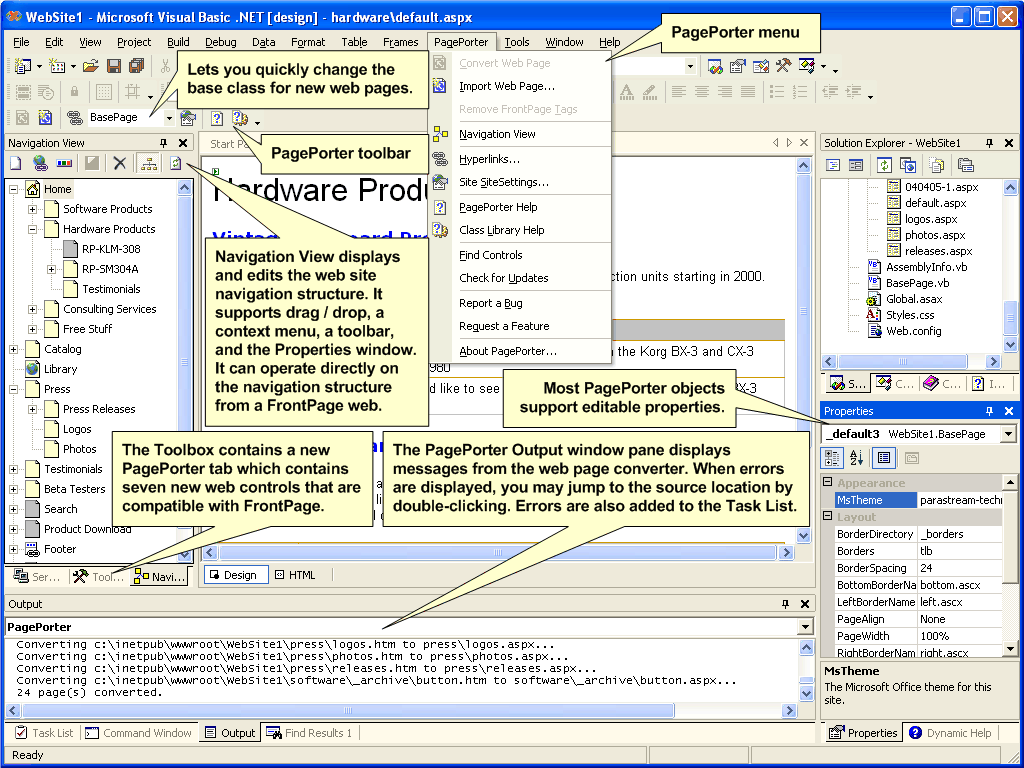The height and width of the screenshot is (768, 1024).
Task: Toggle auto-hide pin on Properties panel
Action: coord(989,411)
